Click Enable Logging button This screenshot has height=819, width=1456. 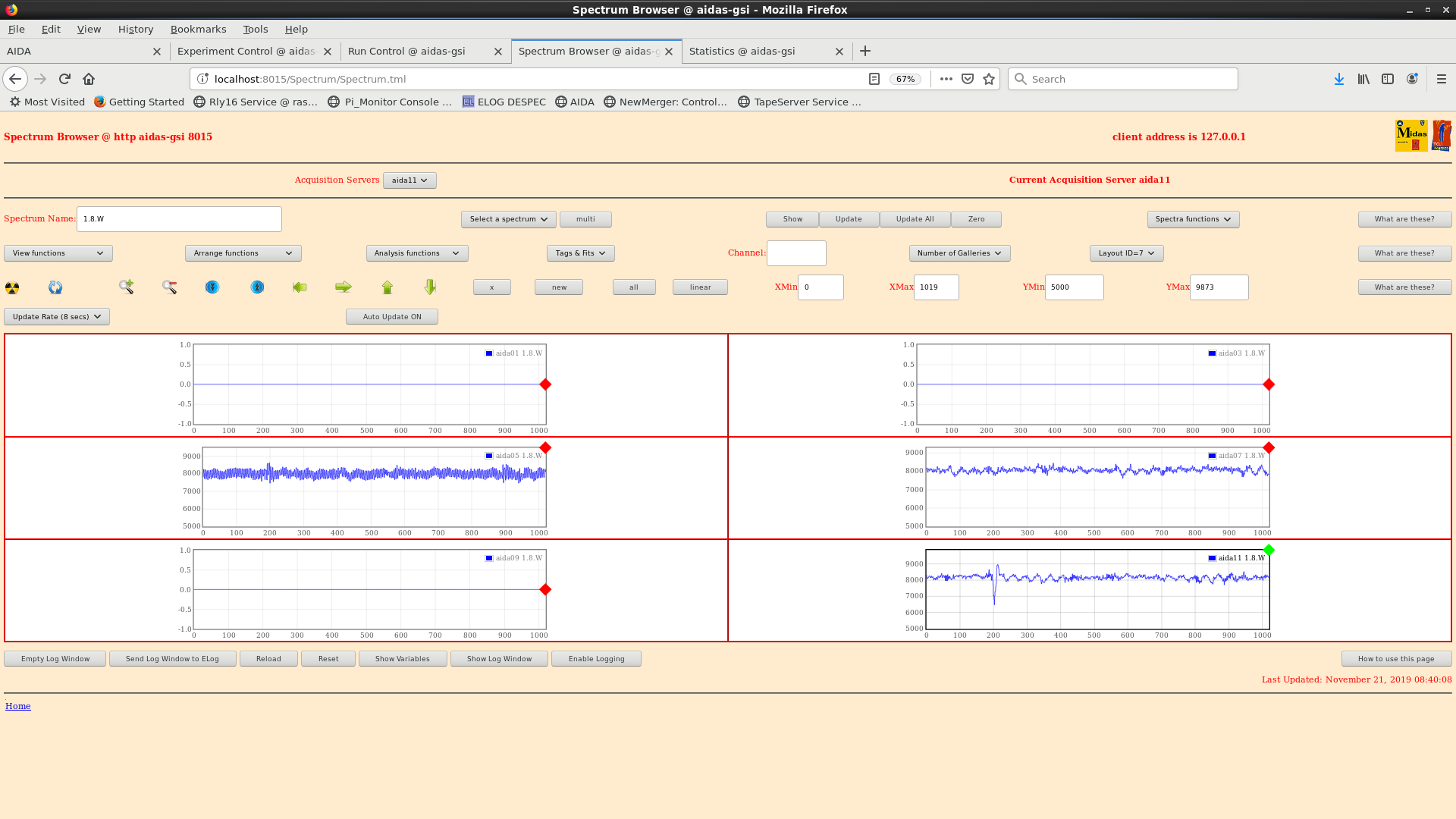[x=596, y=659]
